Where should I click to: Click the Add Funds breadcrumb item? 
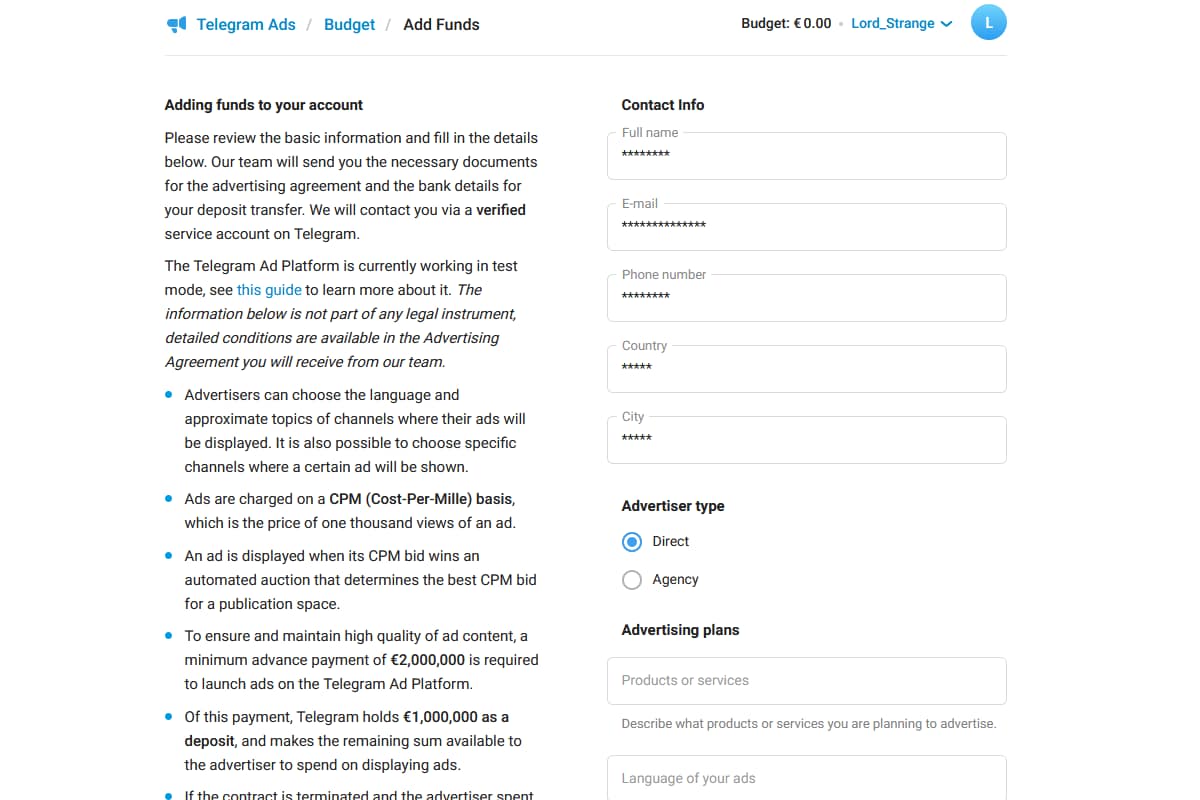[441, 25]
